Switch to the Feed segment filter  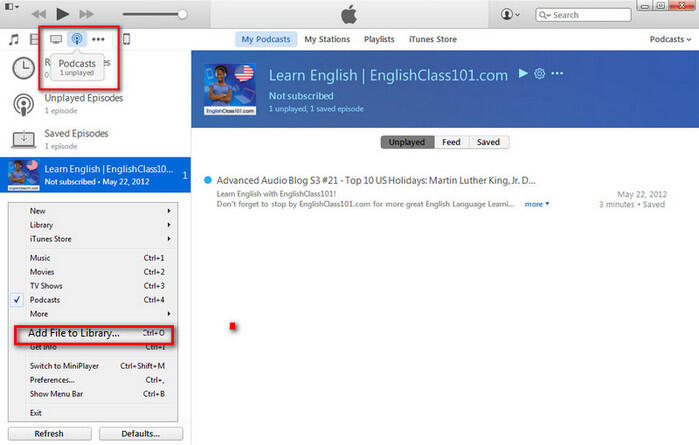tap(451, 142)
